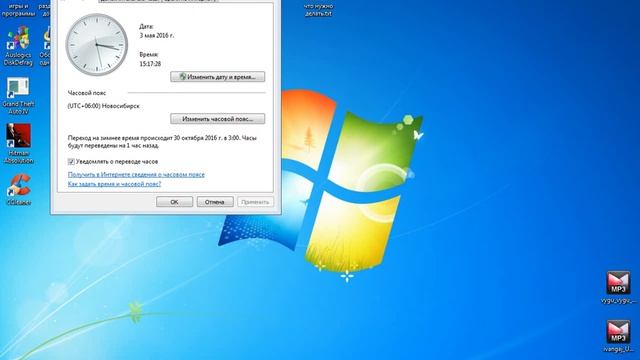Click the 'Применить' button
This screenshot has height=360, width=640.
tap(256, 202)
